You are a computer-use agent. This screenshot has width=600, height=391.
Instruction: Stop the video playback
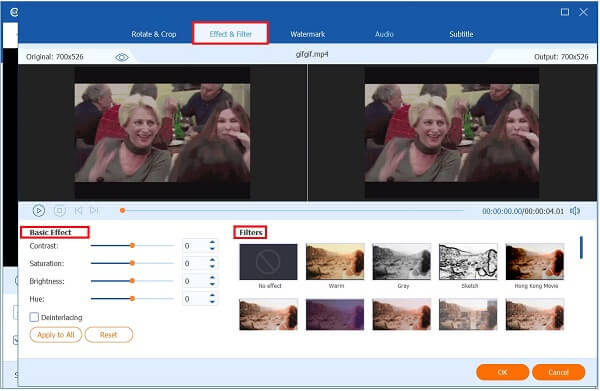coord(60,210)
